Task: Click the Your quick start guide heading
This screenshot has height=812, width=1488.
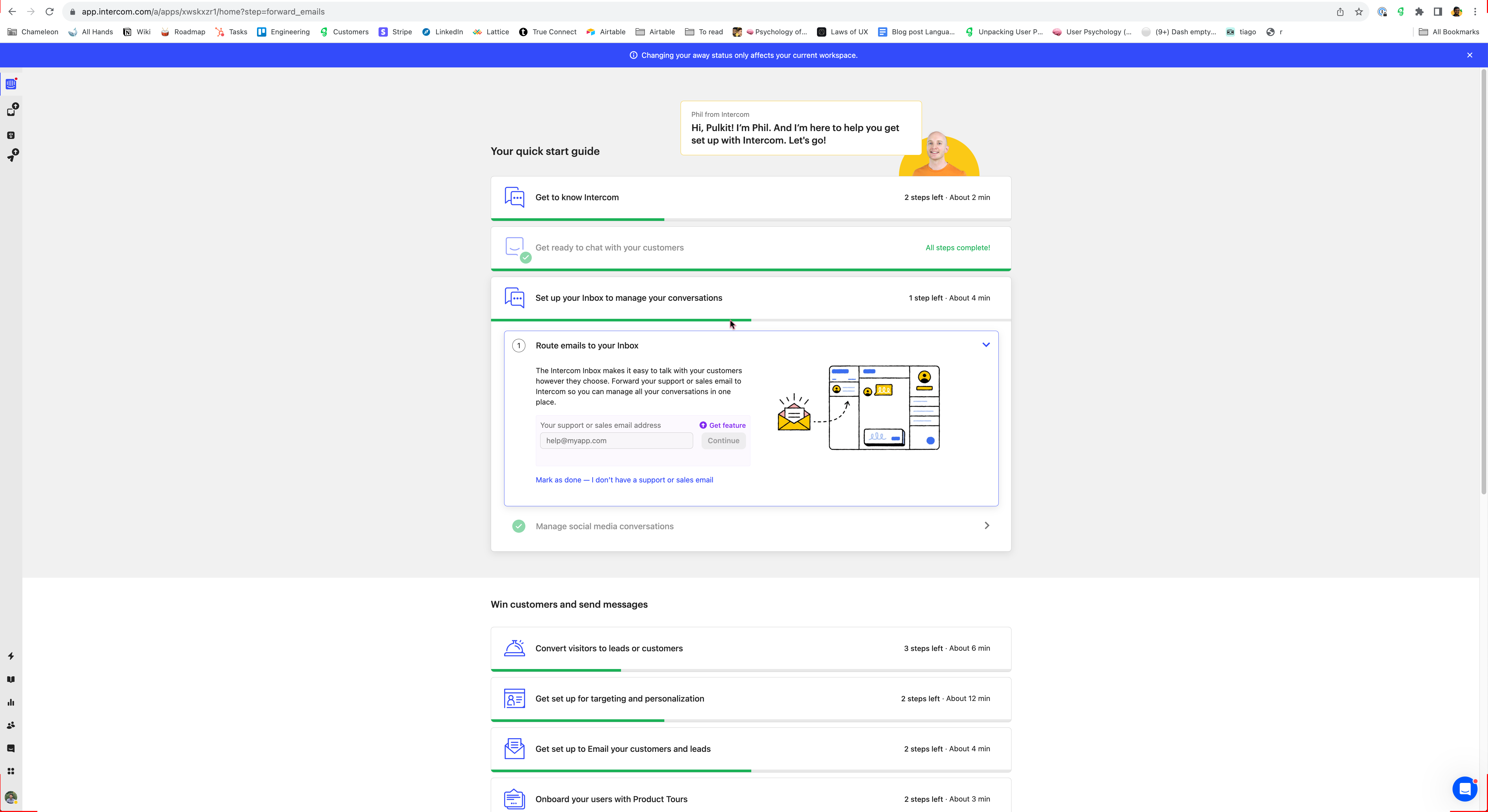Action: coord(545,151)
